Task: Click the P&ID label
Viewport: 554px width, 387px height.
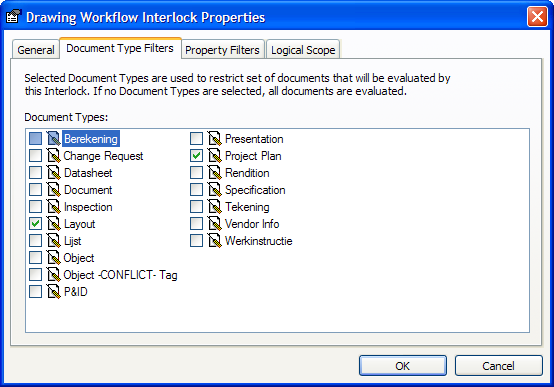Action: (x=76, y=292)
